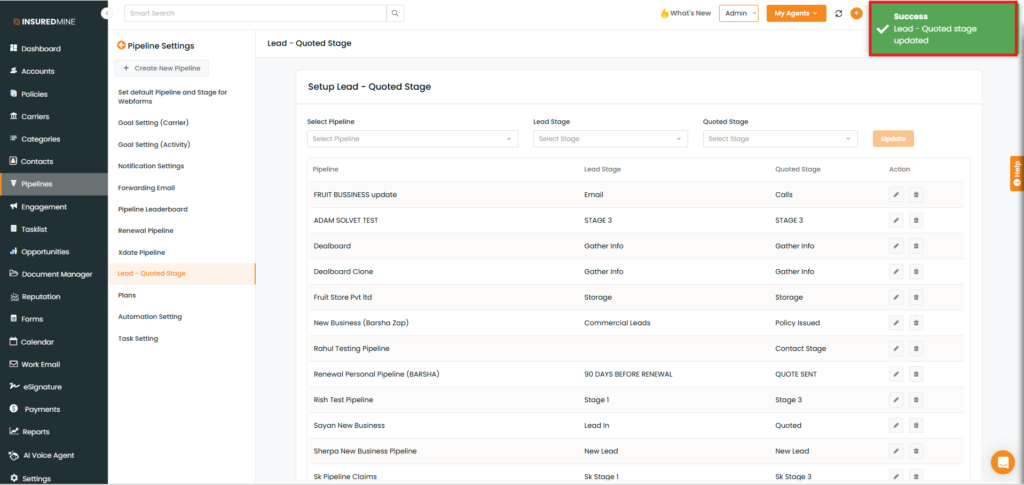Click the refresh icon in top bar
The width and height of the screenshot is (1024, 485).
coord(838,14)
